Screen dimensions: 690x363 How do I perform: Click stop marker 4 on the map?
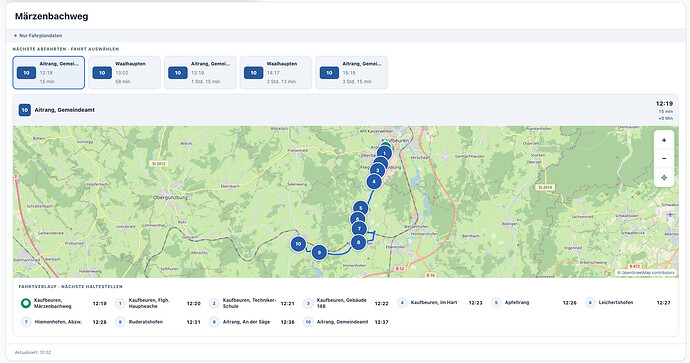(374, 181)
